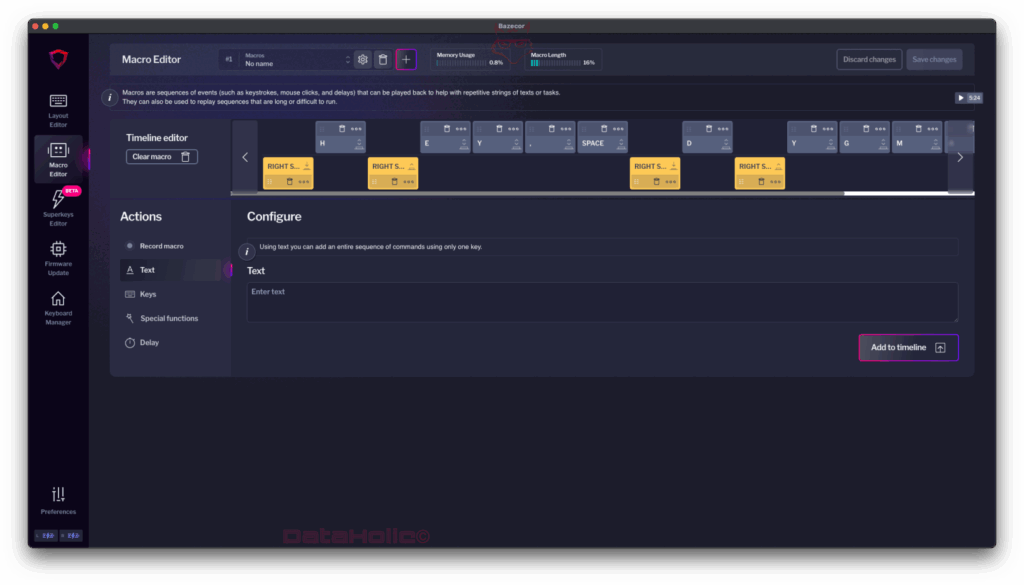Screen dimensions: 1024x585
Task: Delete the H key step in timeline
Action: click(341, 129)
